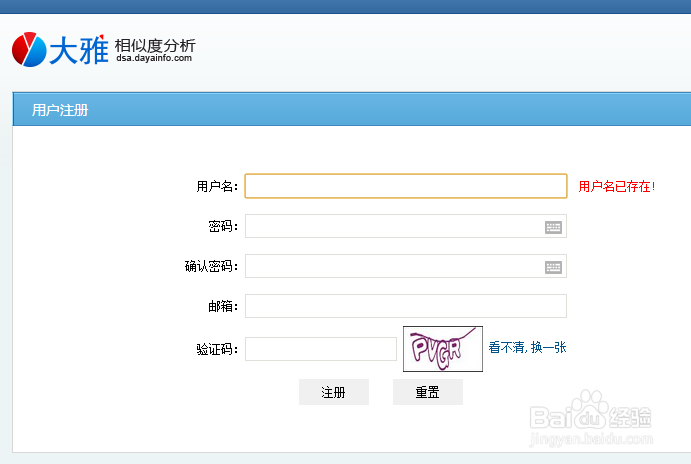The width and height of the screenshot is (691, 464).
Task: Open virtual keyboard icon in 确认密码 field
Action: tap(553, 267)
